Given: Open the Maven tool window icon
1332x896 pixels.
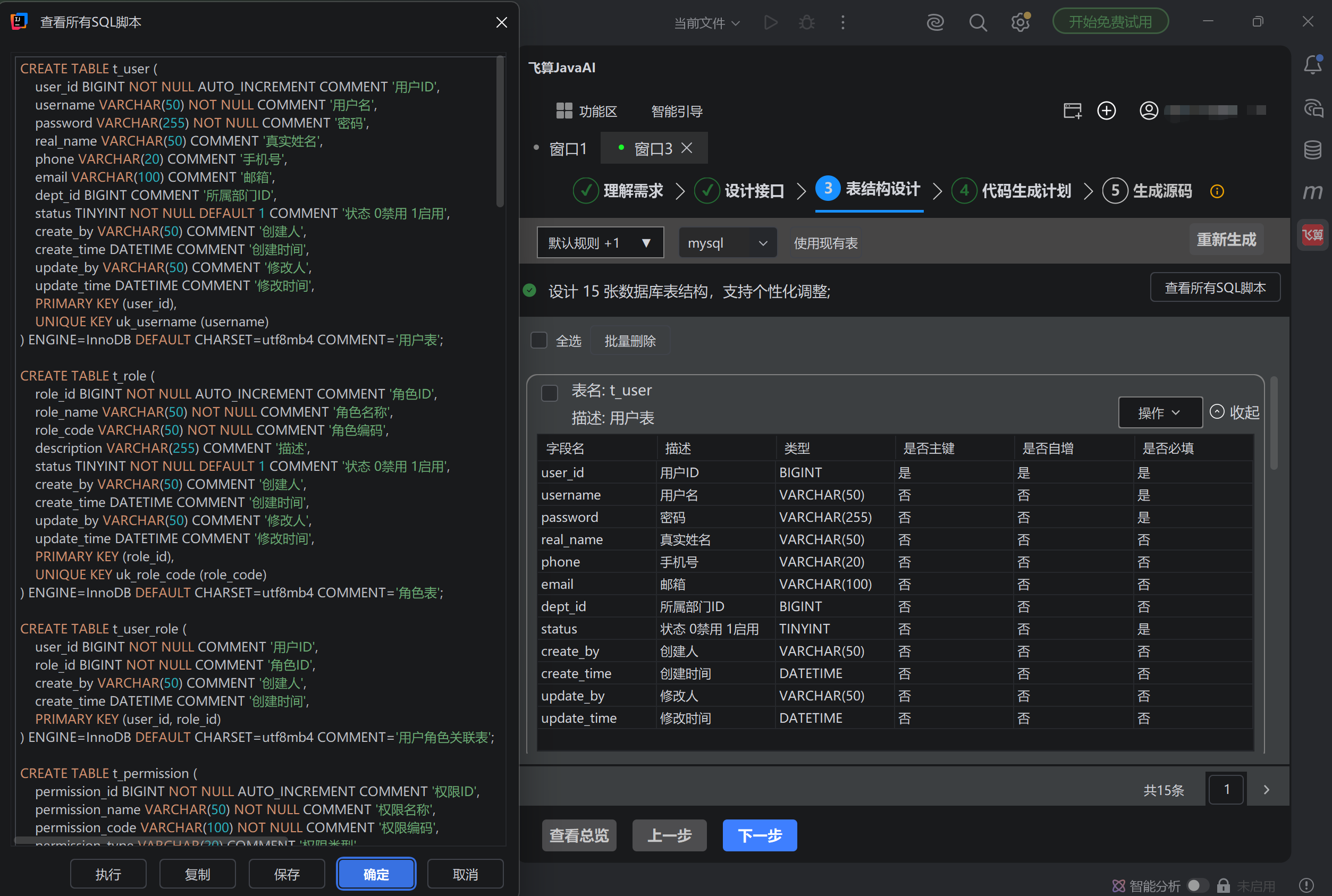Looking at the screenshot, I should [1312, 191].
